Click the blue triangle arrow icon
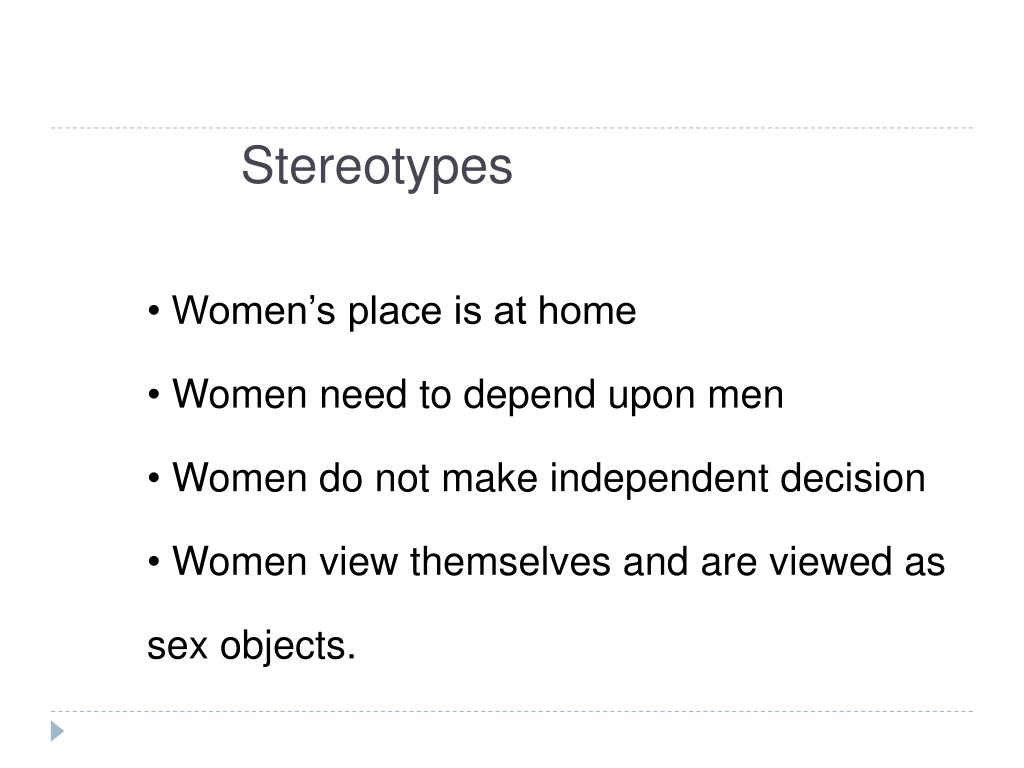Screen dimensions: 1024x768 coord(57,731)
